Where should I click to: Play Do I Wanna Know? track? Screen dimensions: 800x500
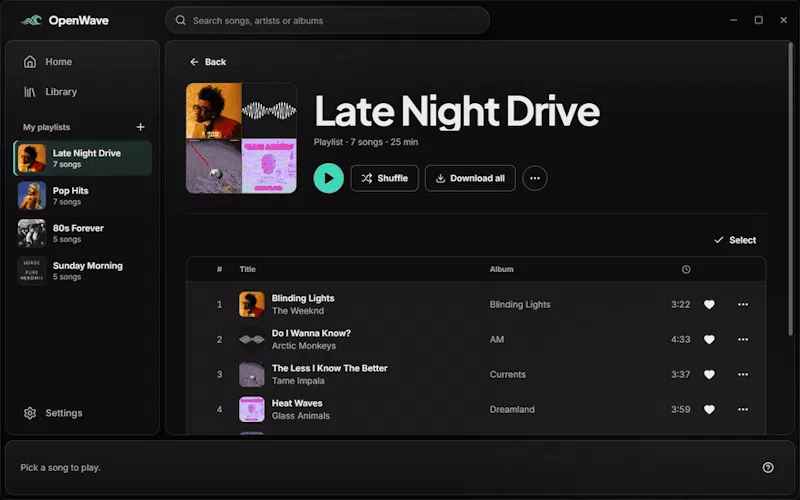(476, 339)
